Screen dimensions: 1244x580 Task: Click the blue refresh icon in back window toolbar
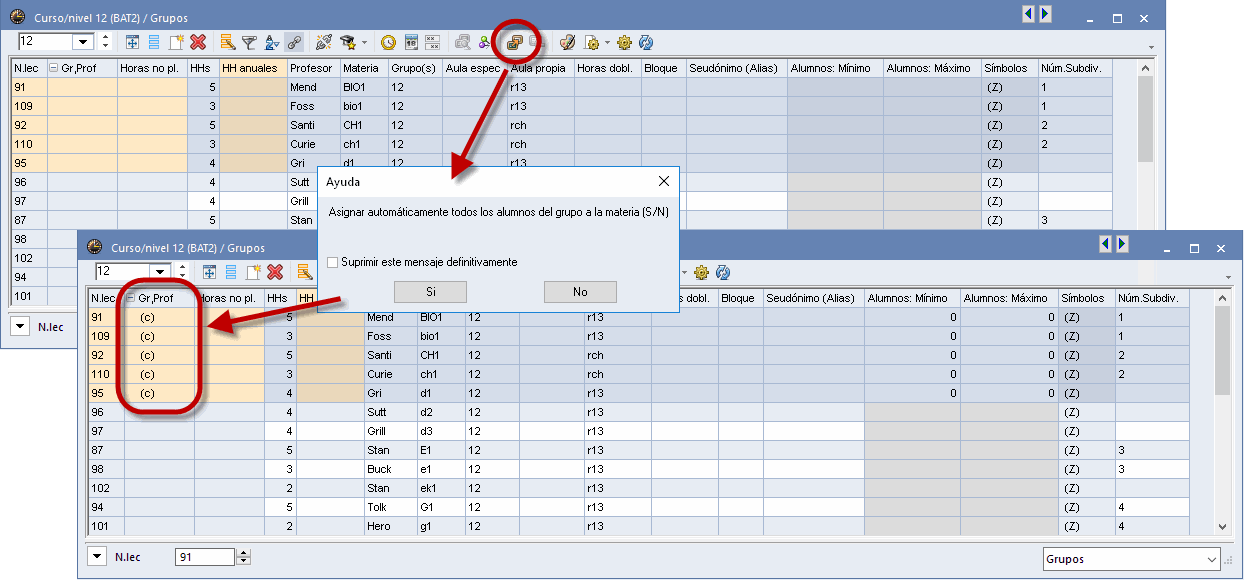(x=646, y=42)
